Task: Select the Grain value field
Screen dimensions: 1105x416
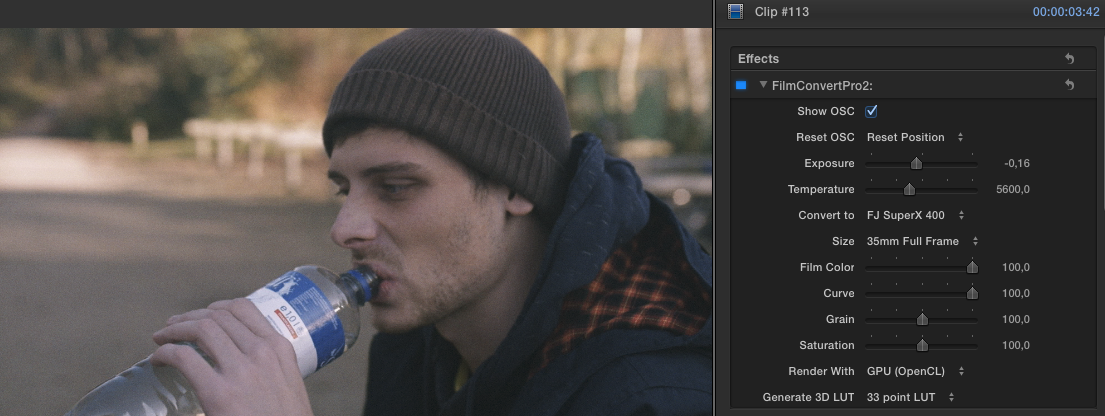Action: click(1016, 319)
